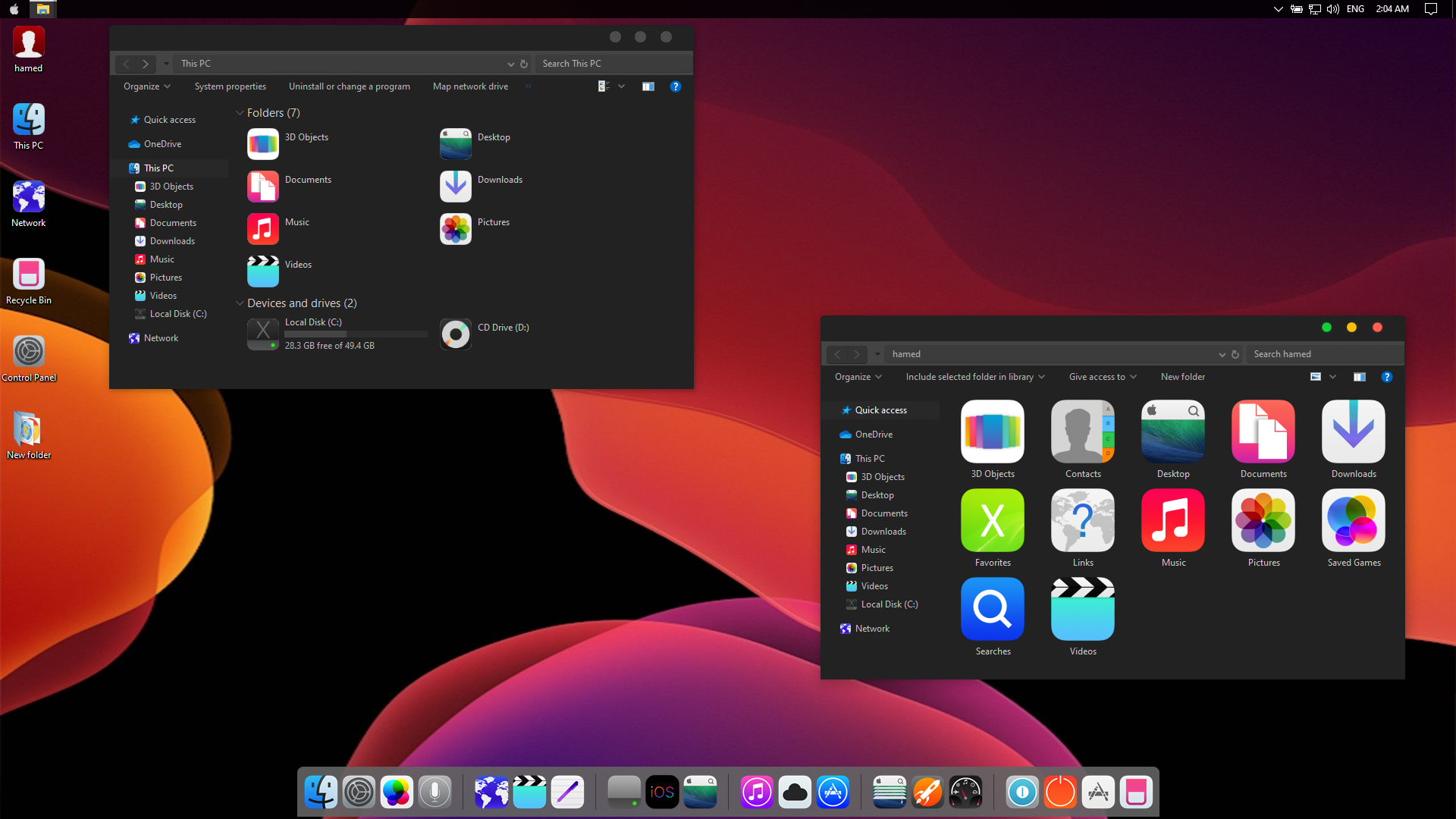The image size is (1456, 819).
Task: Open Control Panel desktop icon
Action: click(29, 353)
